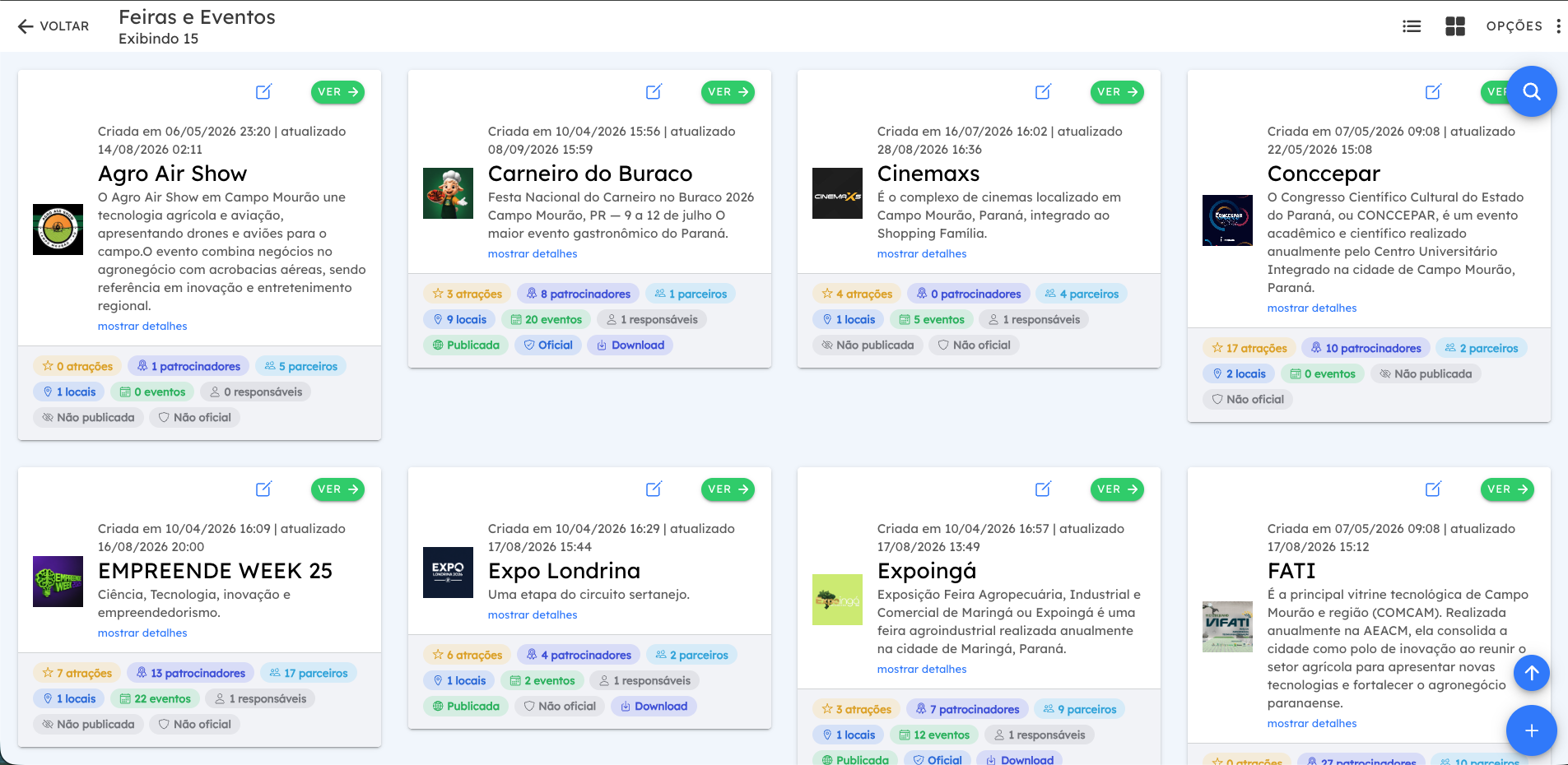Viewport: 1568px width, 765px height.
Task: Click the blue plus add button
Action: [1531, 730]
